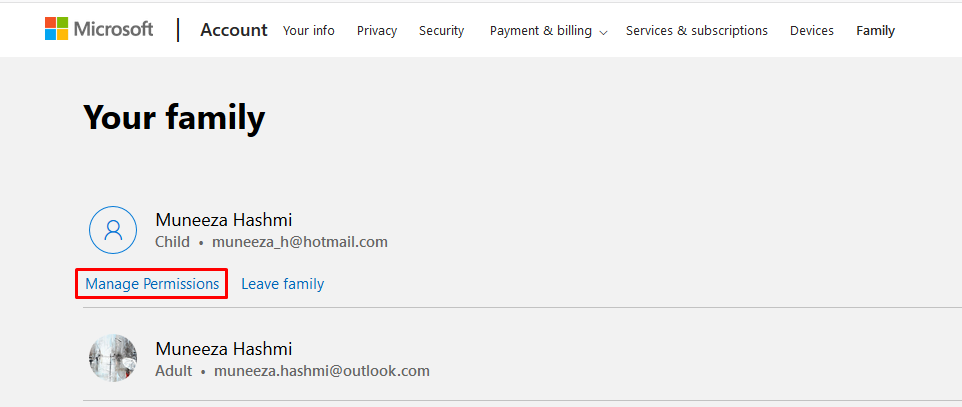Open the Your info tab
This screenshot has height=407, width=962.
[309, 31]
